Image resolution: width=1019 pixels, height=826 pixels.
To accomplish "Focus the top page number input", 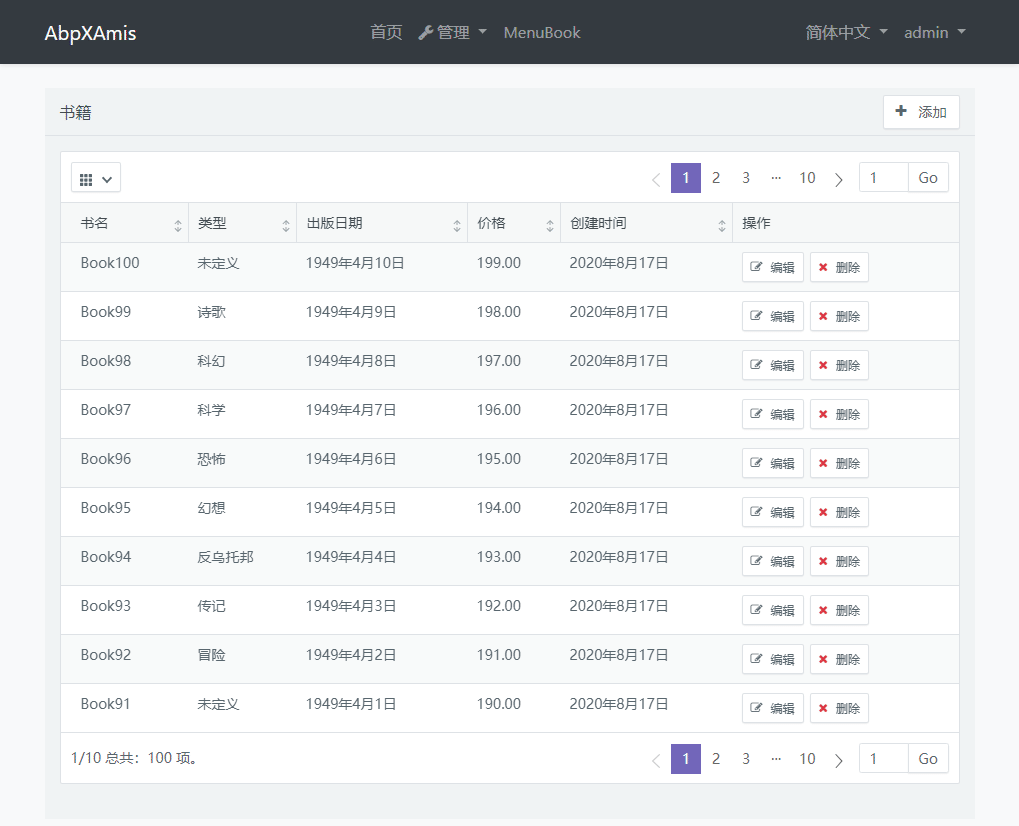I will (x=883, y=177).
